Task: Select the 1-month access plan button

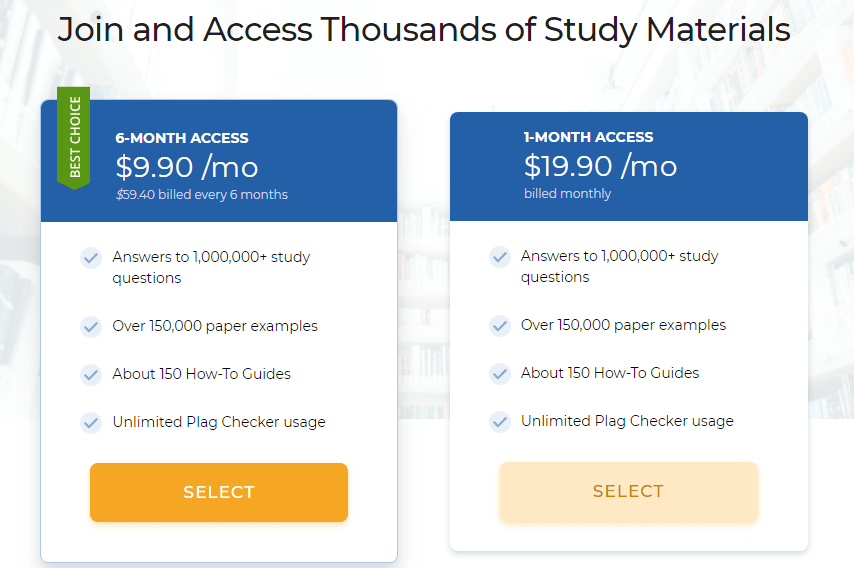Action: click(629, 491)
